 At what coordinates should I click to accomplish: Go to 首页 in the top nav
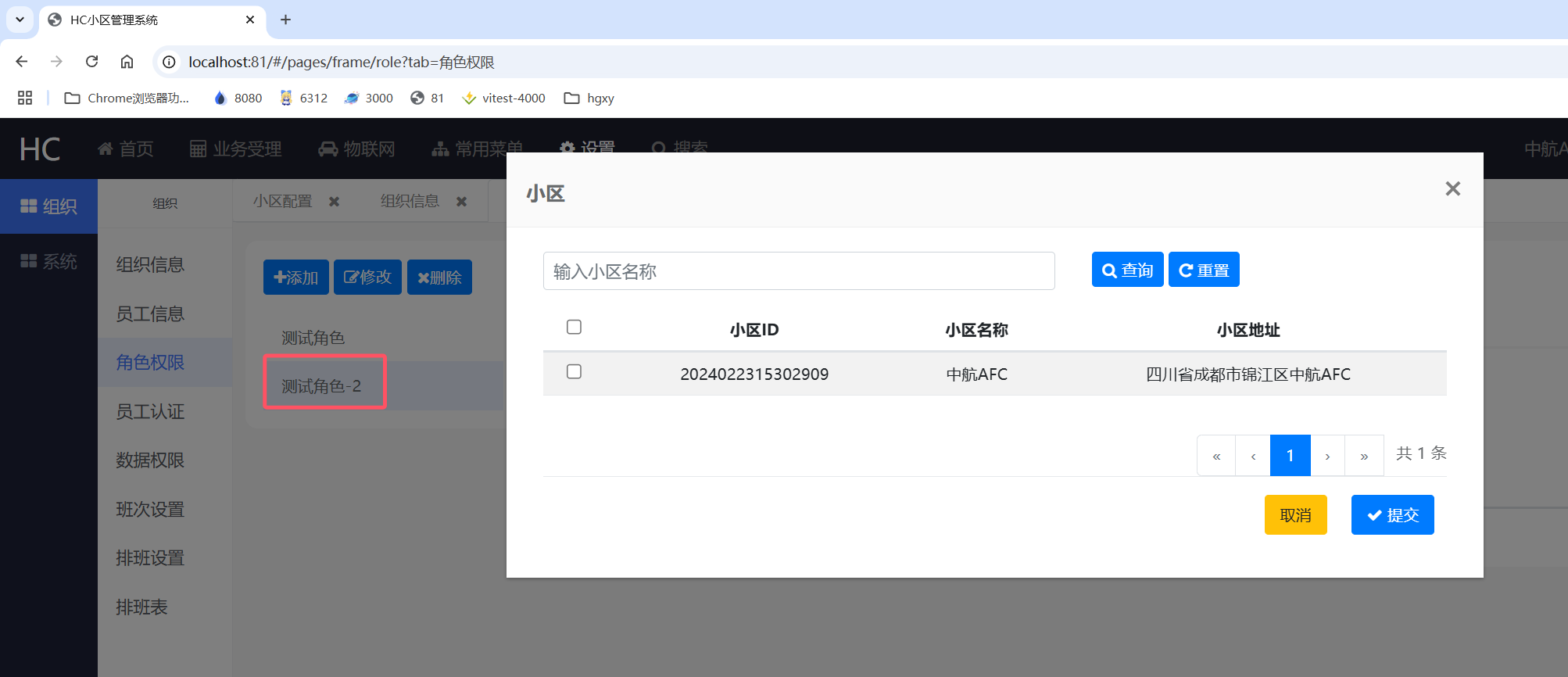pos(126,149)
